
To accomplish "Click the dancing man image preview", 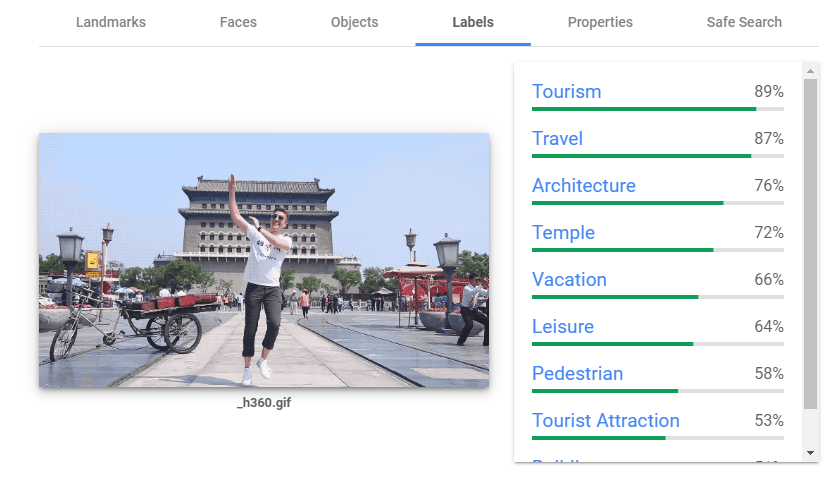I will click(264, 260).
